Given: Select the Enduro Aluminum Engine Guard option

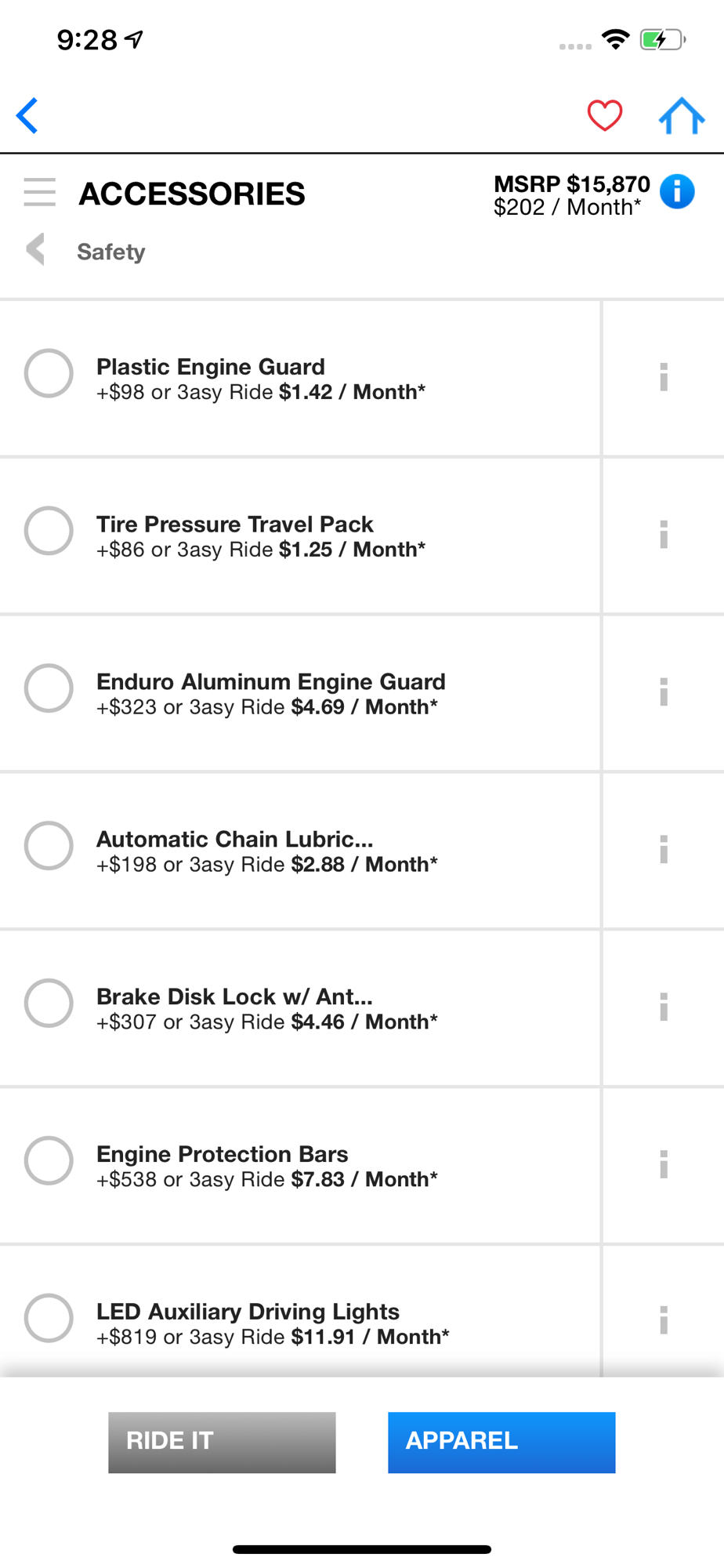Looking at the screenshot, I should pos(49,688).
